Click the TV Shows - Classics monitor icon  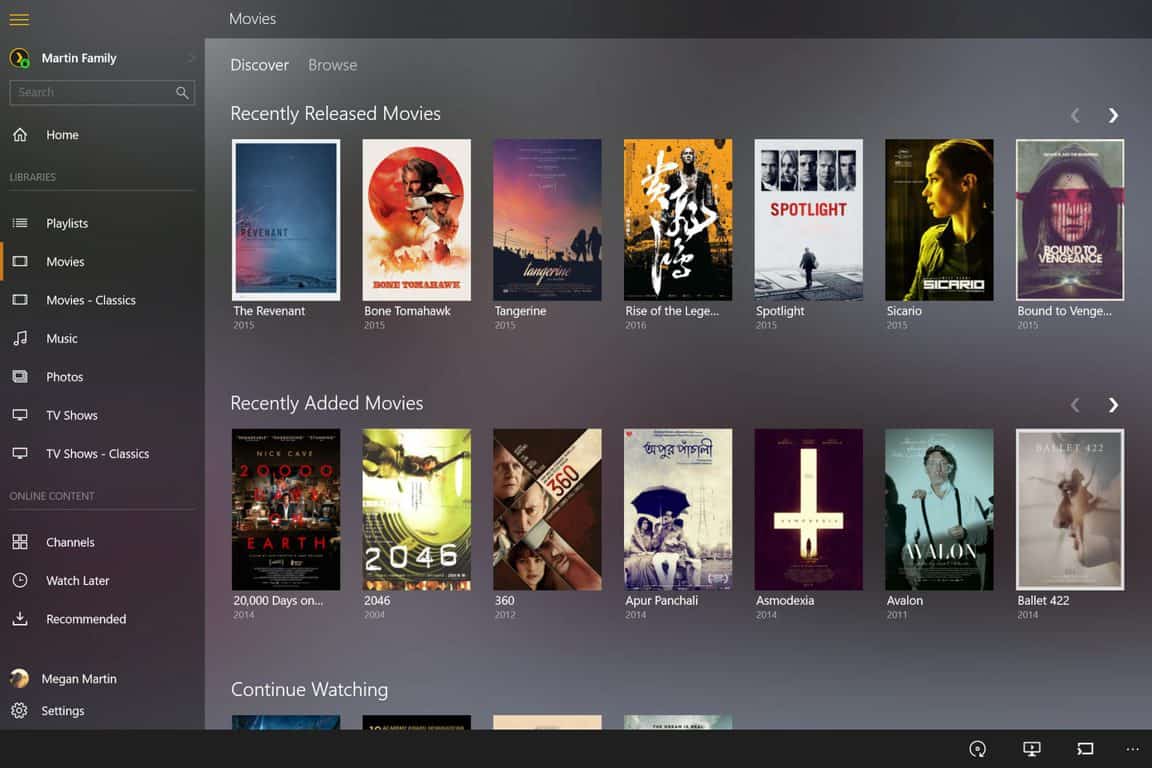coord(20,453)
